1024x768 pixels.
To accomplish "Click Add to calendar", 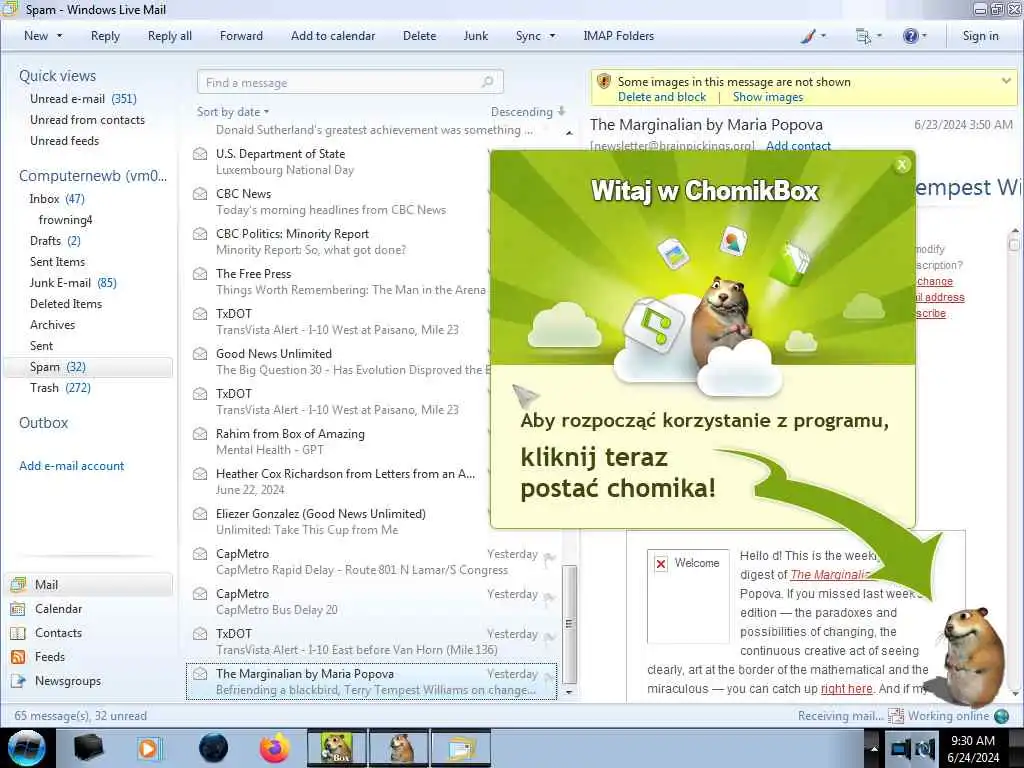I will (x=333, y=36).
